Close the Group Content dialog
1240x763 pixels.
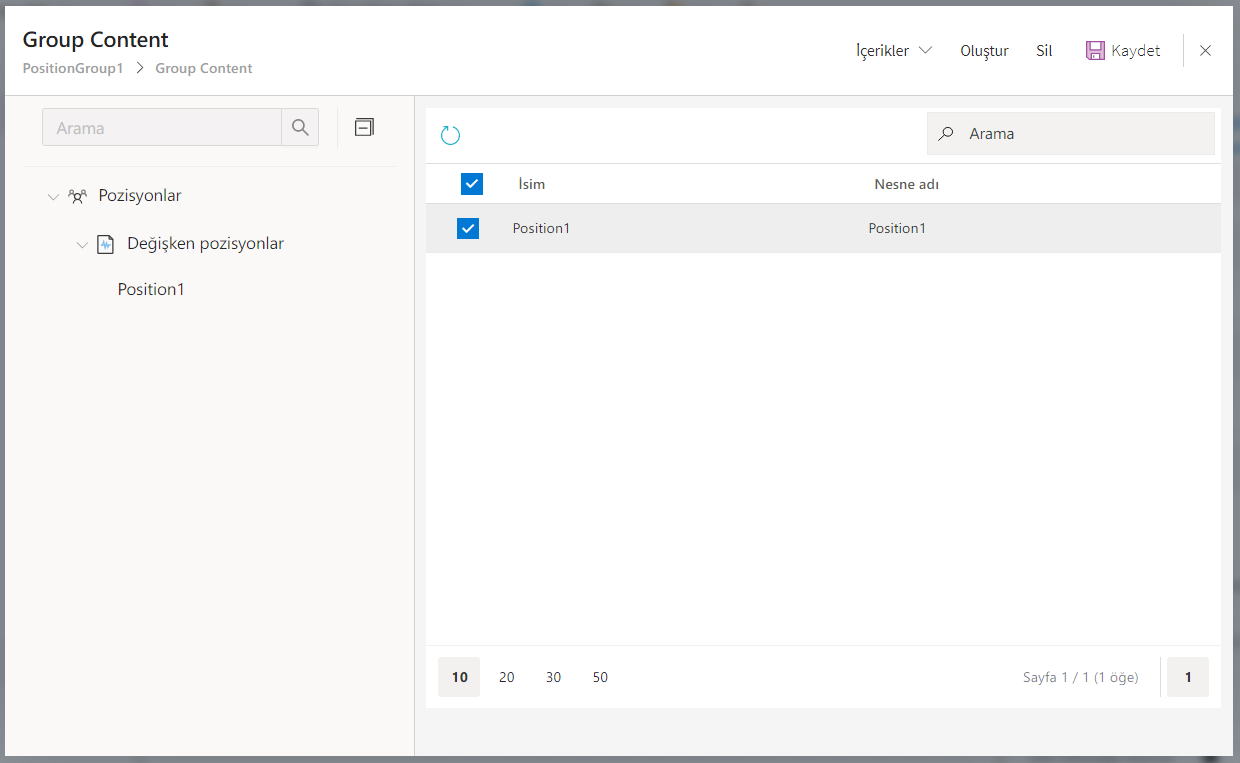1205,51
